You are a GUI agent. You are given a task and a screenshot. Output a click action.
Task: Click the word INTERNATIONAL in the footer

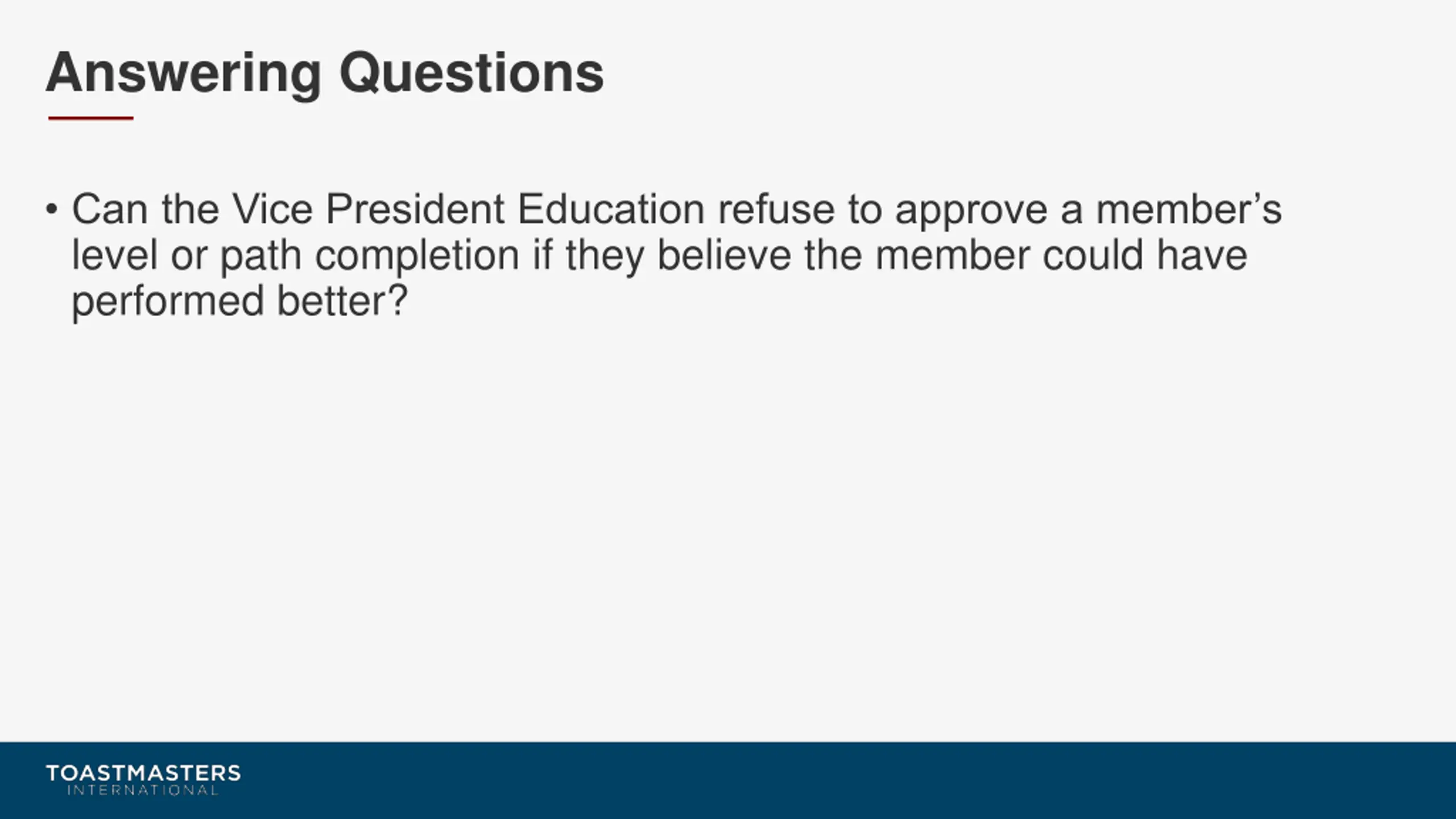click(143, 791)
